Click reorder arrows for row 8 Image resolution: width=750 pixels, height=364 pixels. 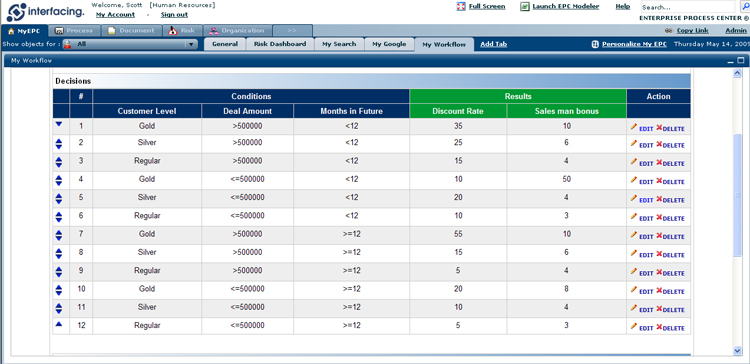pyautogui.click(x=59, y=254)
